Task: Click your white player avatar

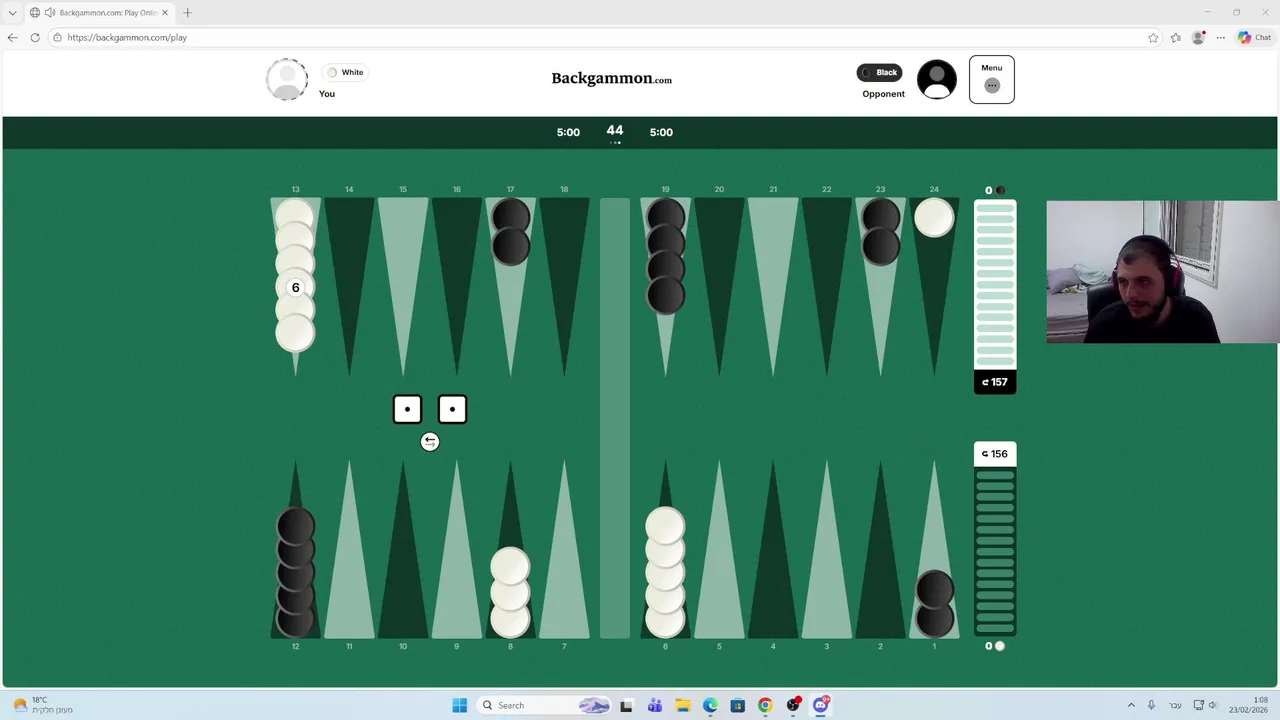Action: 287,80
